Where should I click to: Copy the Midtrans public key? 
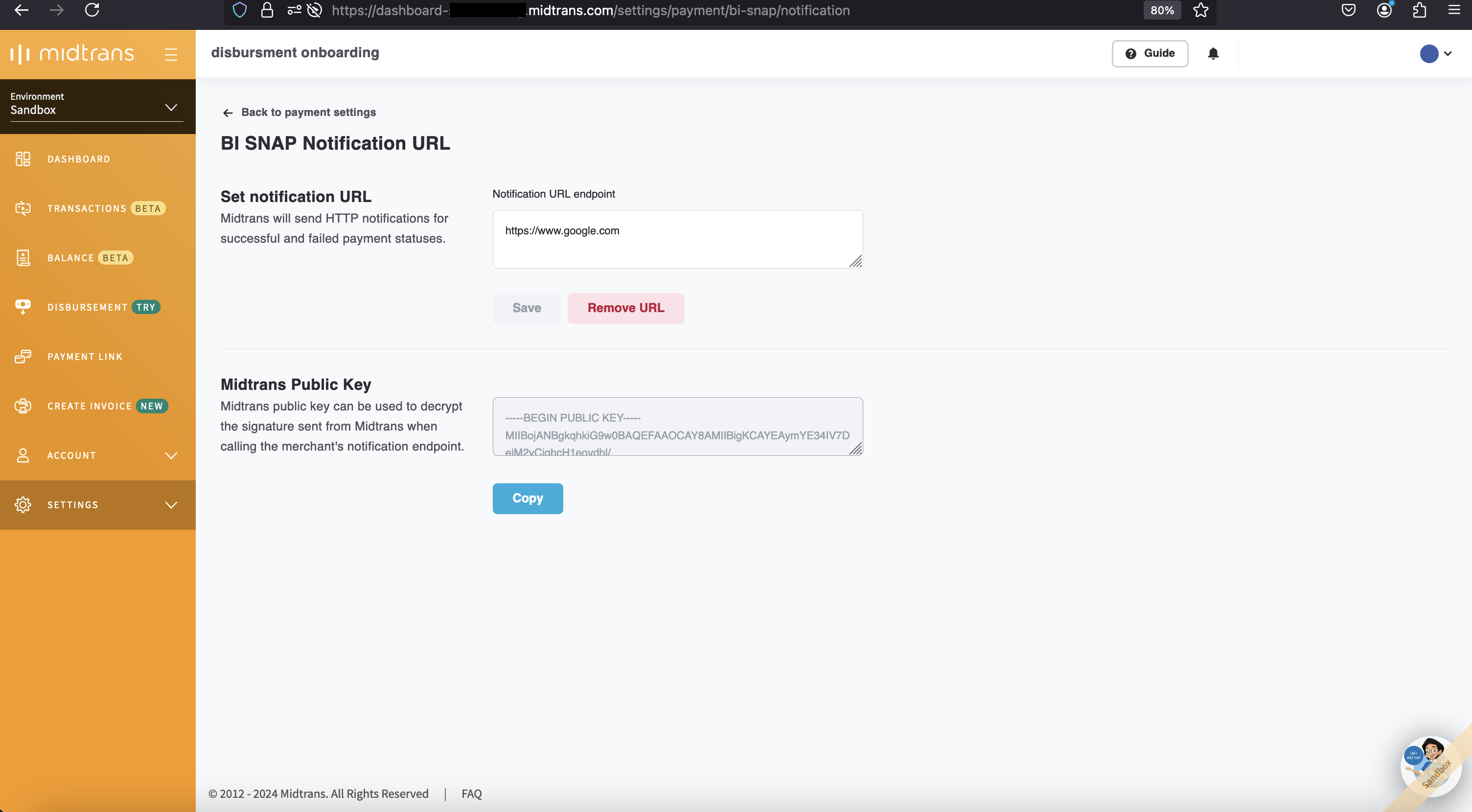528,498
